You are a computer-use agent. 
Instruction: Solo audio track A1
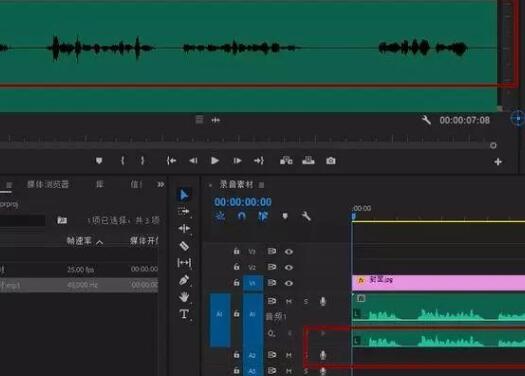point(306,302)
